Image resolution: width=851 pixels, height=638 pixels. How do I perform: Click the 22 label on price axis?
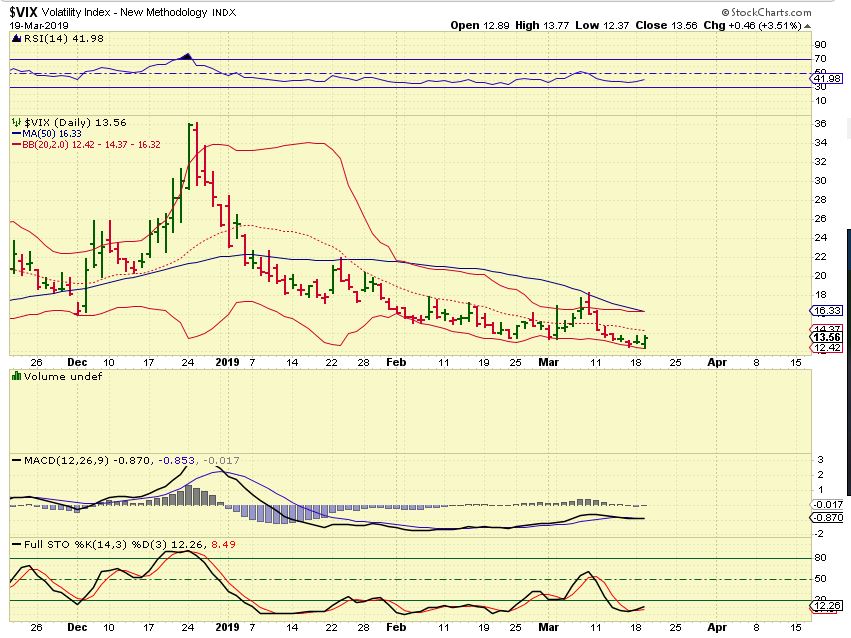(820, 257)
